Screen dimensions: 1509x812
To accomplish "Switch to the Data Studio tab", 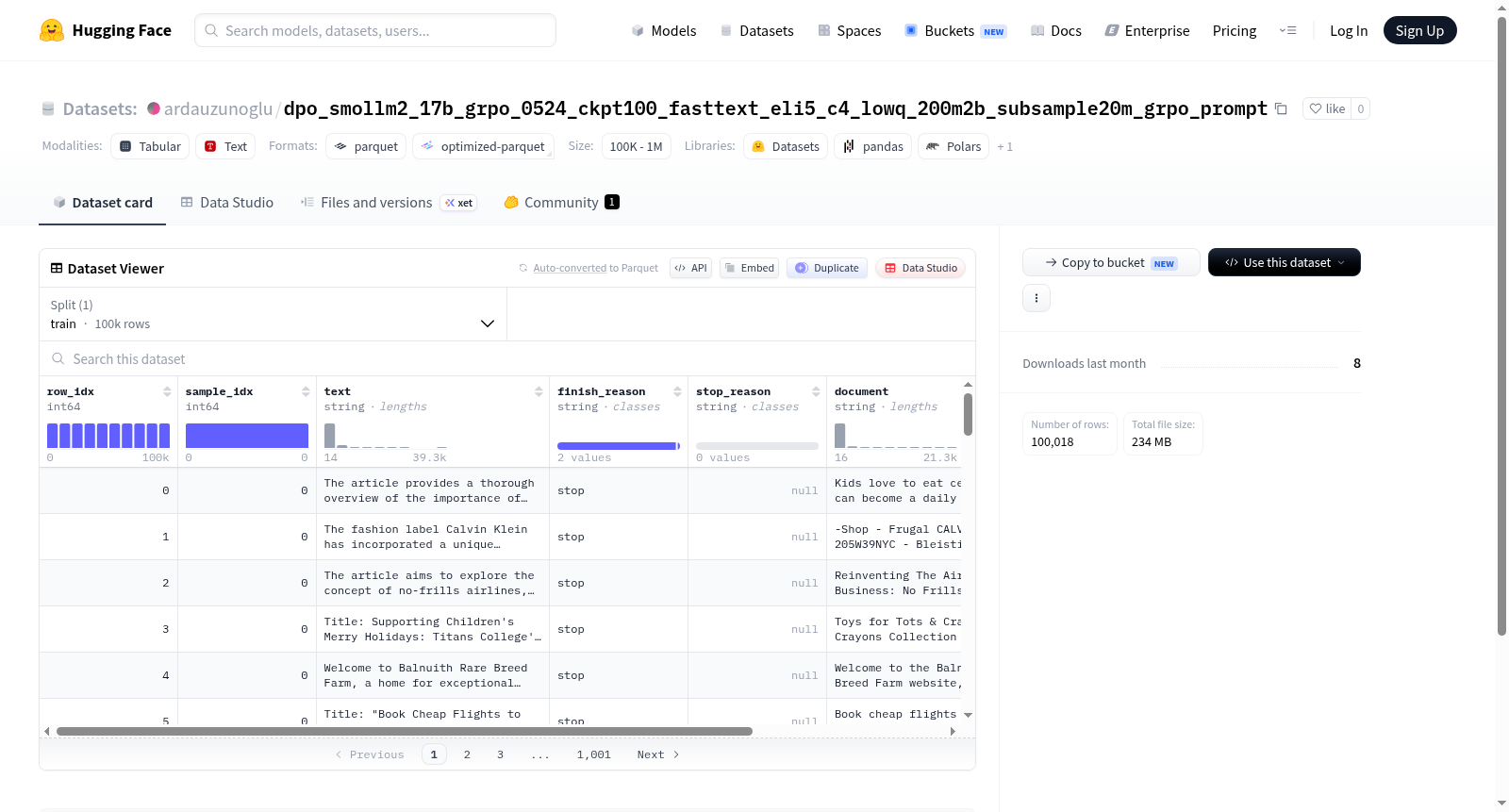I will click(x=227, y=203).
